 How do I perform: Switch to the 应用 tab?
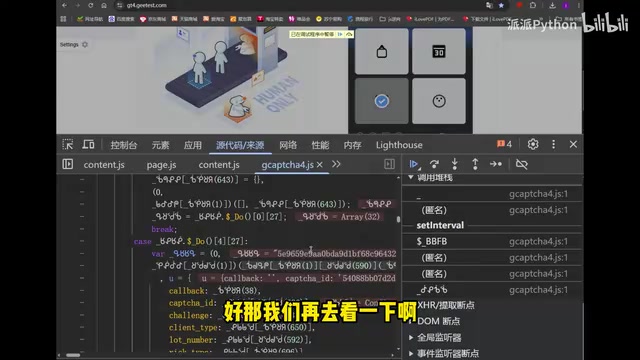pos(193,145)
